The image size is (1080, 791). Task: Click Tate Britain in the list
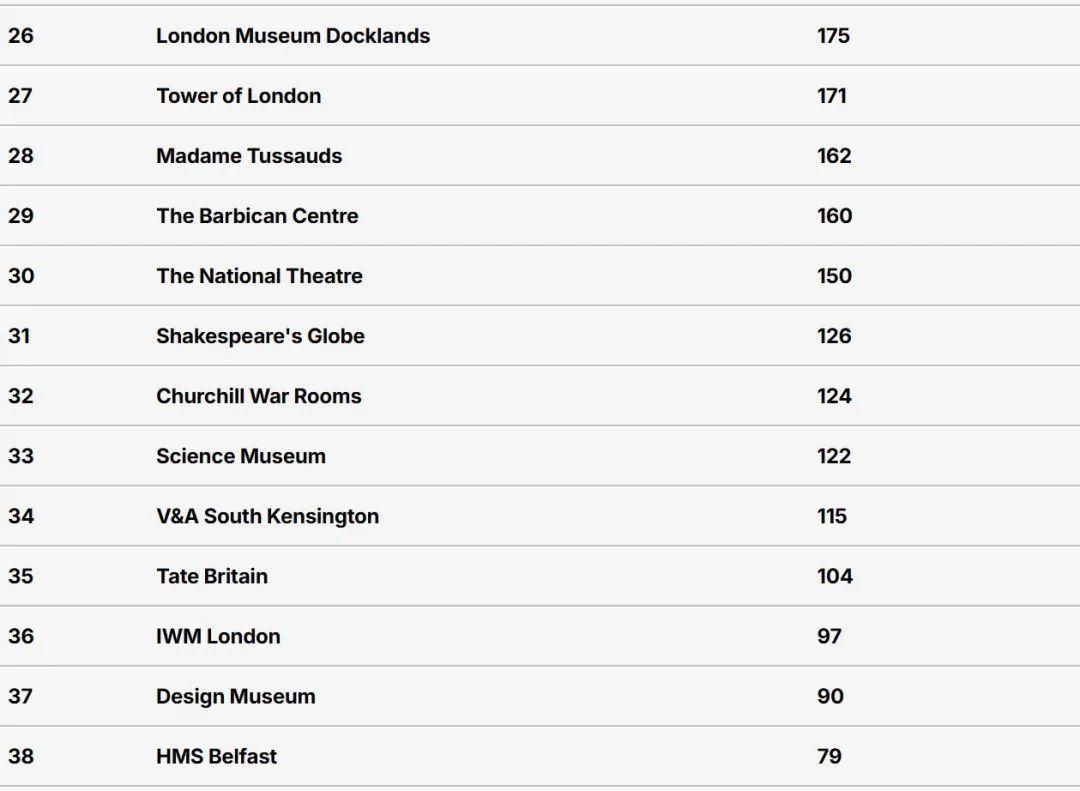211,576
